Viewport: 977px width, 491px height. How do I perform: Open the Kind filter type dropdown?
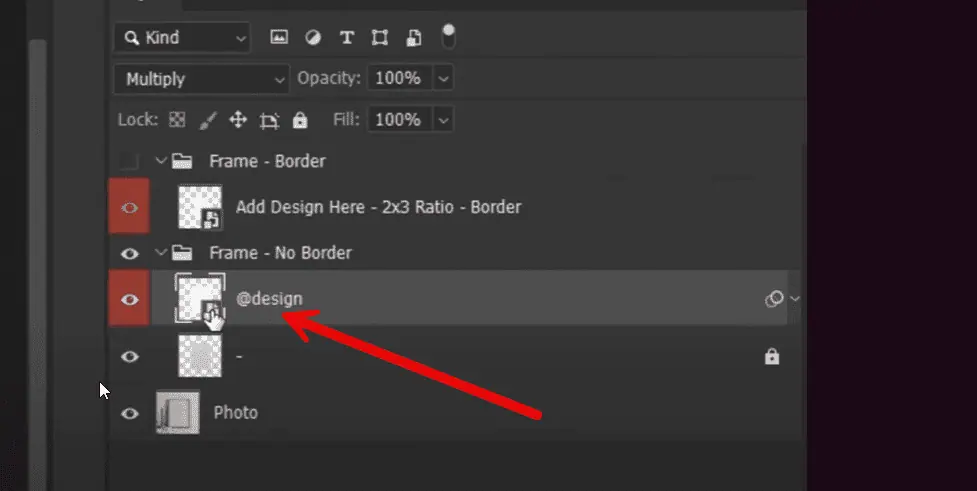(x=181, y=38)
